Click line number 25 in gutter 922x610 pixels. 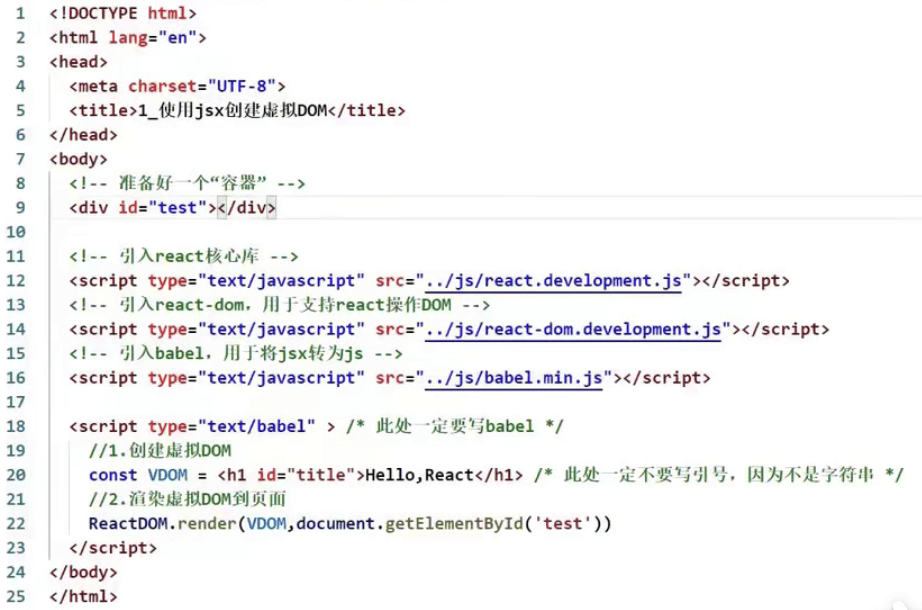tap(16, 596)
